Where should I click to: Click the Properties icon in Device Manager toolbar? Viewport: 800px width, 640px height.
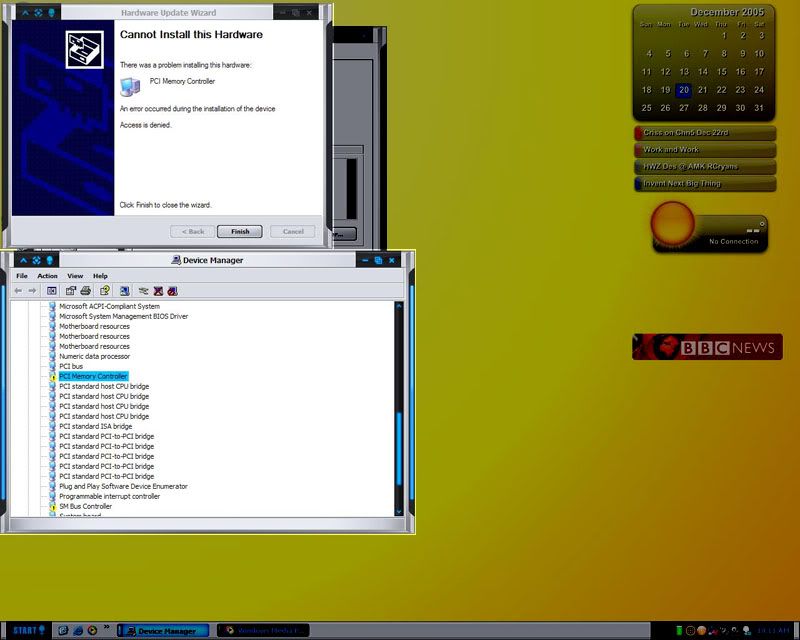tap(71, 291)
